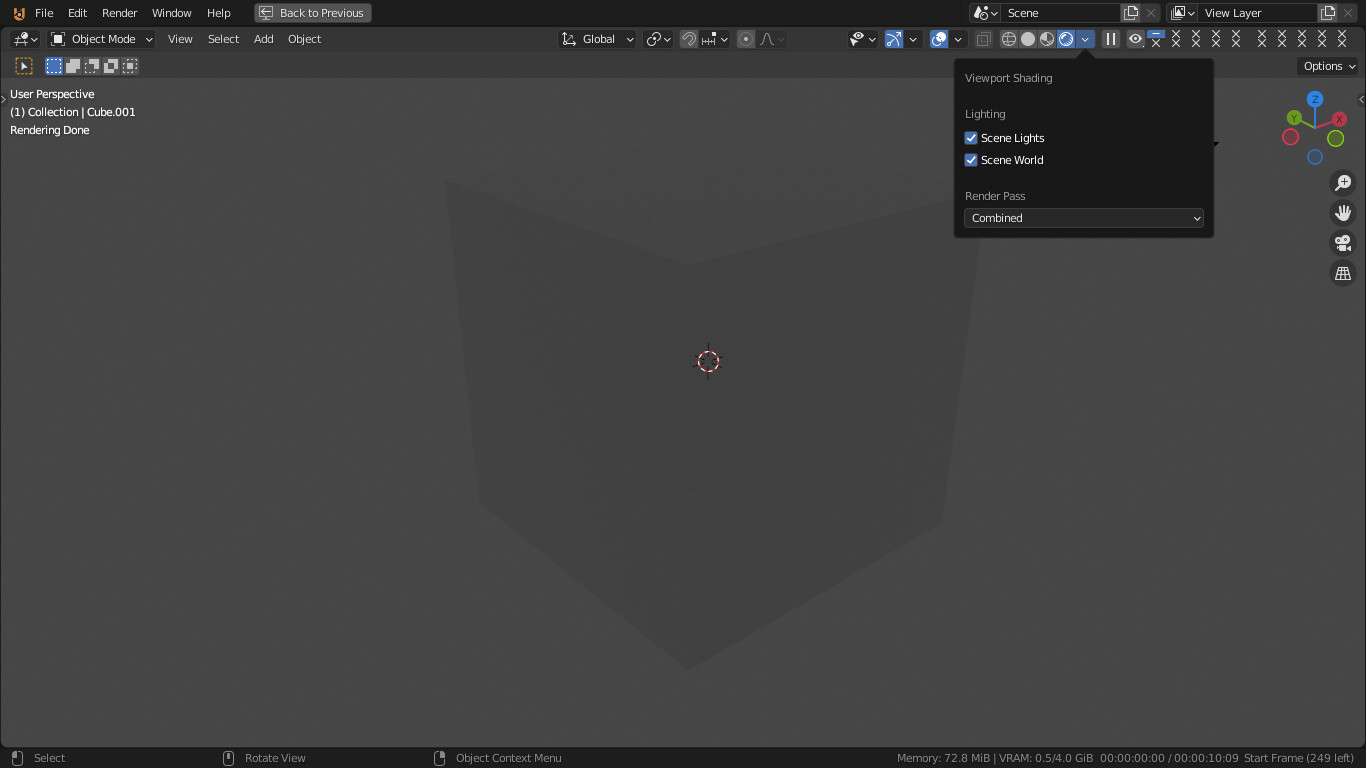Add a new view layer icon
The width and height of the screenshot is (1366, 768).
click(1328, 13)
